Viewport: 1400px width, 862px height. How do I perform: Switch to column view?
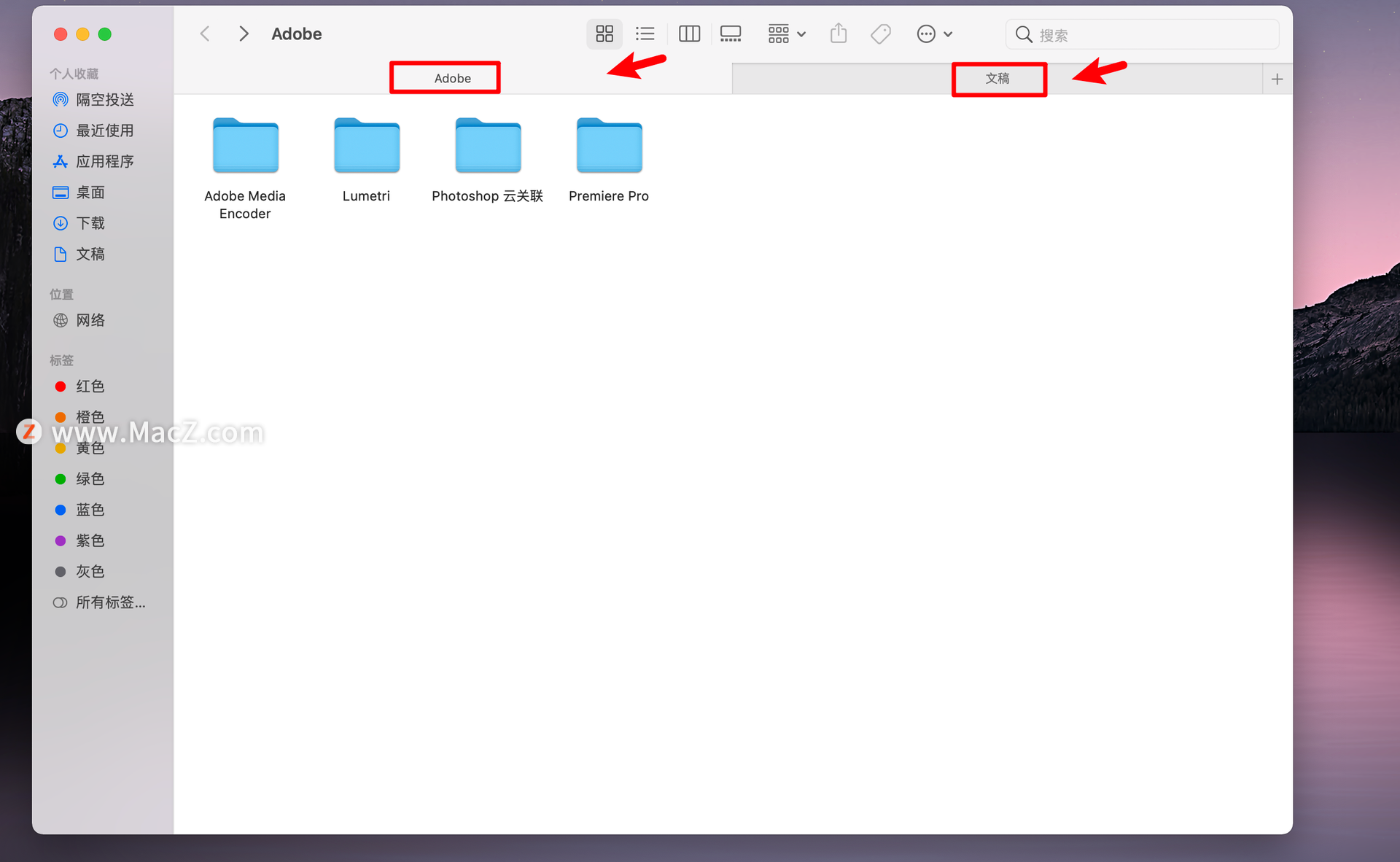click(689, 34)
